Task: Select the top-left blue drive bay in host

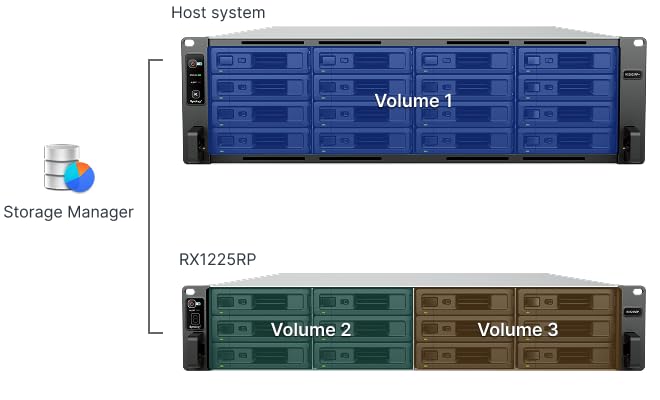Action: tap(260, 61)
